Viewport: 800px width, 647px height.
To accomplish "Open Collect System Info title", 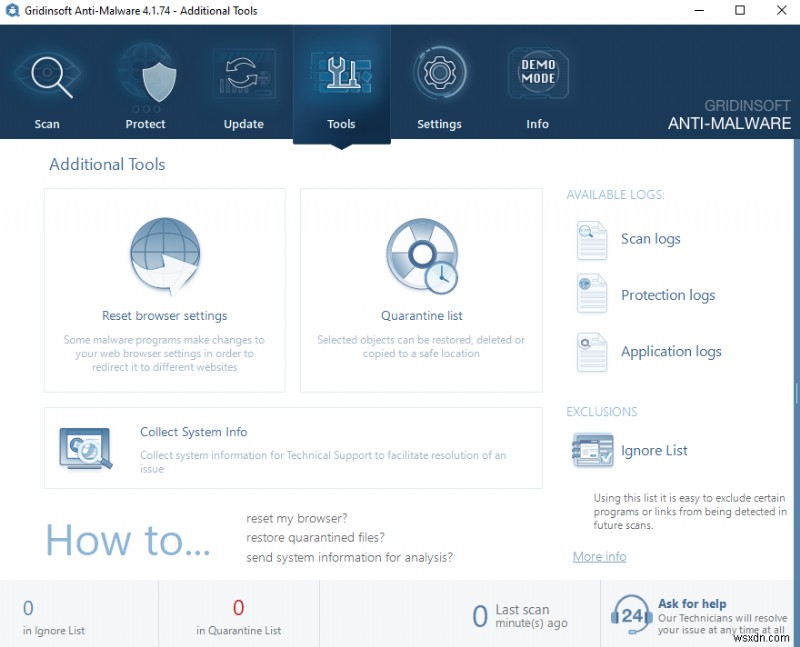I will tap(193, 432).
